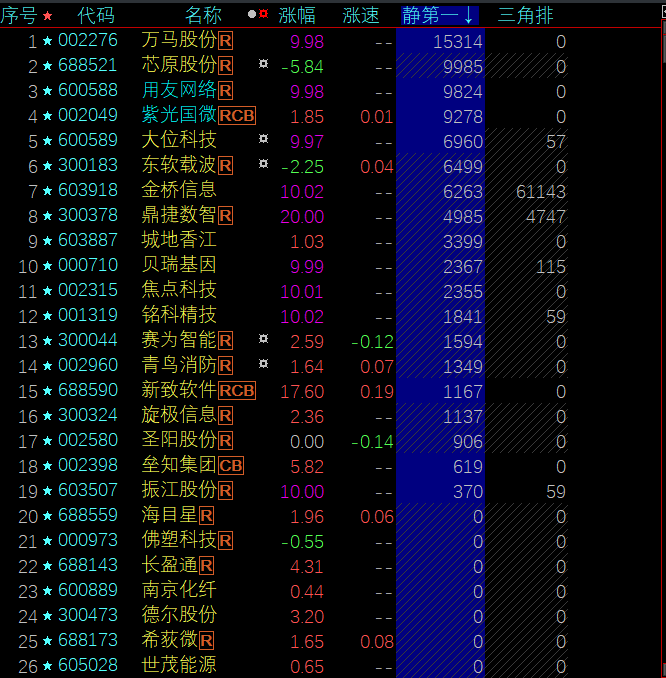The image size is (666, 678).
Task: Select stock name 圣阳股份
Action: (179, 440)
